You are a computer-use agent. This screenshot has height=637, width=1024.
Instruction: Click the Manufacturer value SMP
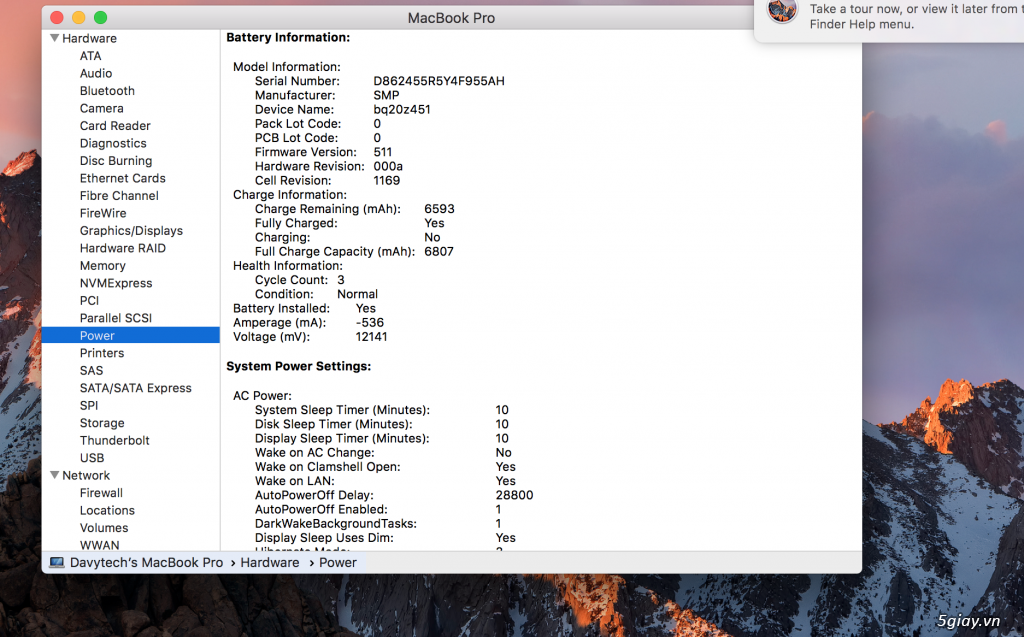386,95
